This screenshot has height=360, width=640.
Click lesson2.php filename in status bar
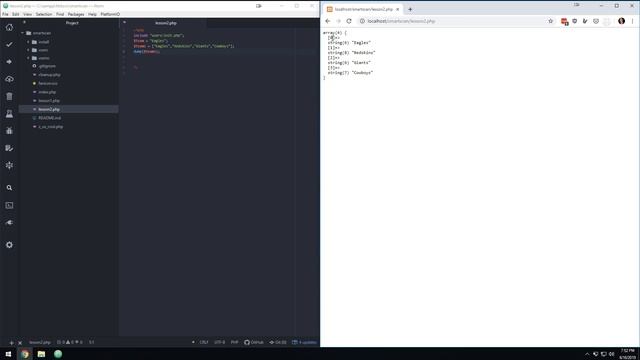[x=40, y=342]
